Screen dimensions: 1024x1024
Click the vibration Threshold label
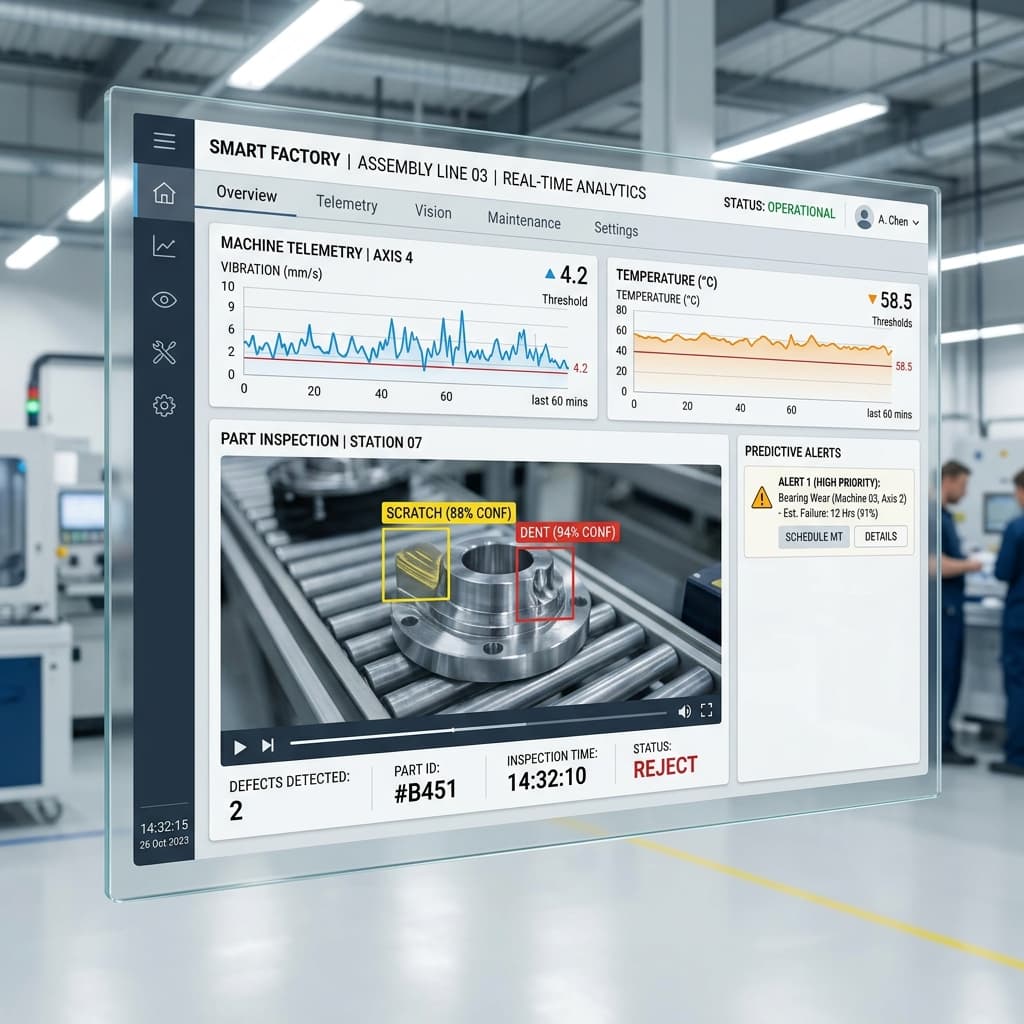click(564, 300)
